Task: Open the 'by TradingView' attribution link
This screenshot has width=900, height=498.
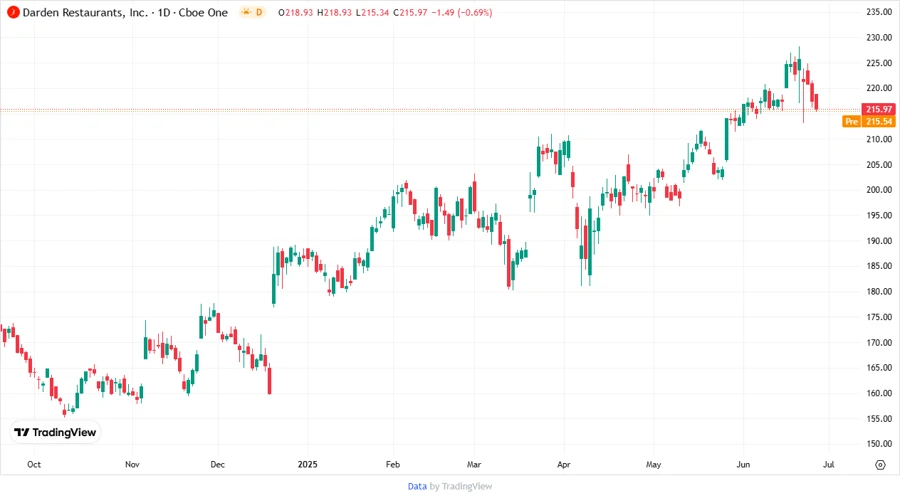Action: click(461, 486)
